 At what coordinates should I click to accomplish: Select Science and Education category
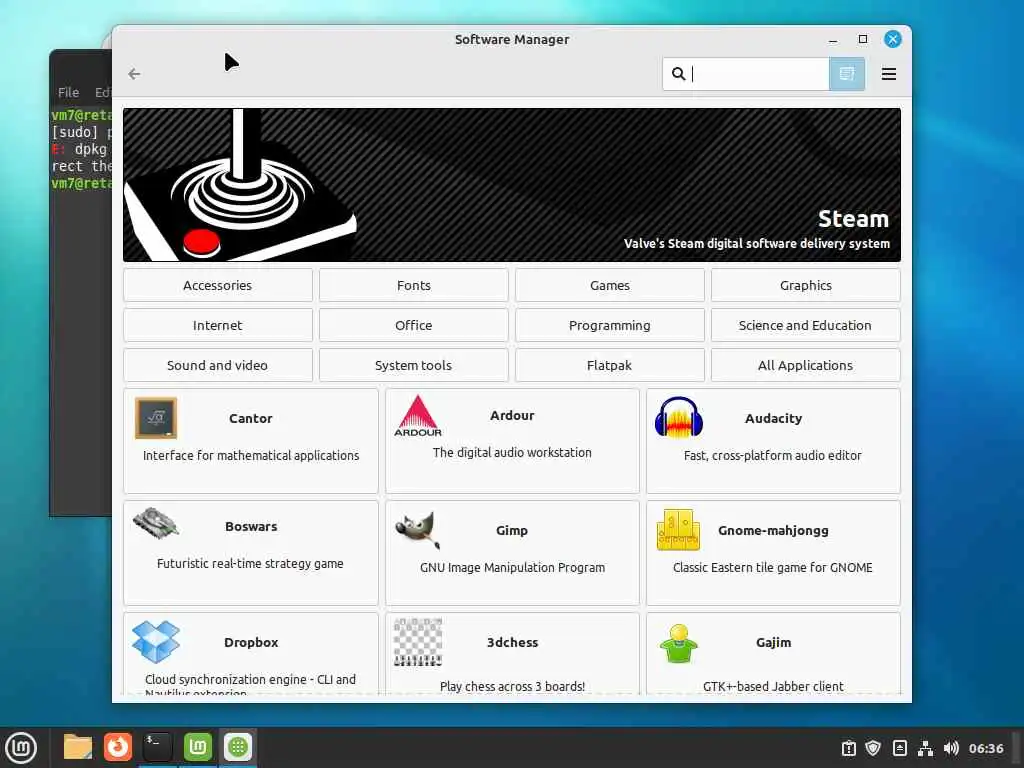[805, 325]
